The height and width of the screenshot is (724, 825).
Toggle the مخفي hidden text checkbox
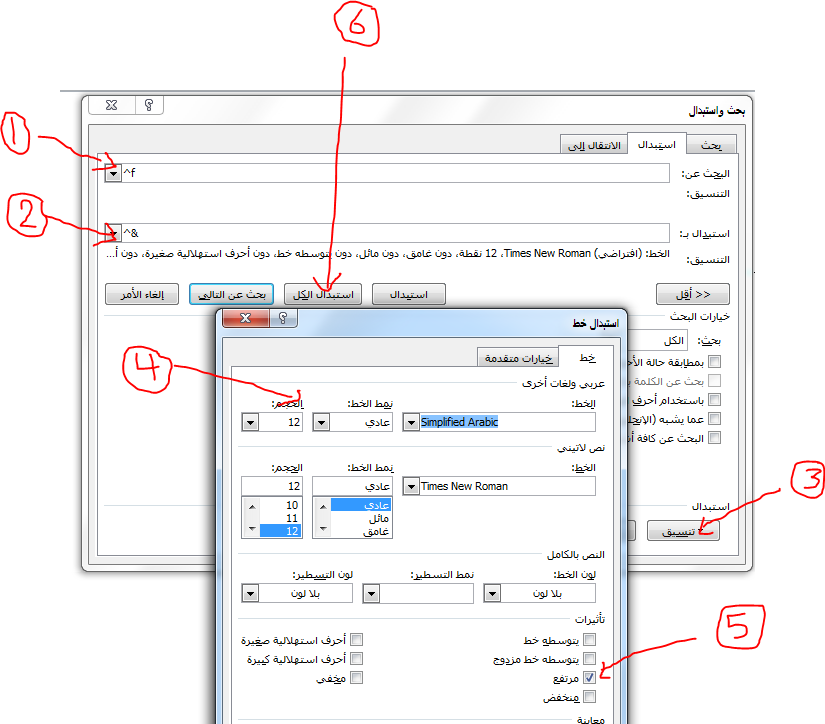click(x=356, y=677)
